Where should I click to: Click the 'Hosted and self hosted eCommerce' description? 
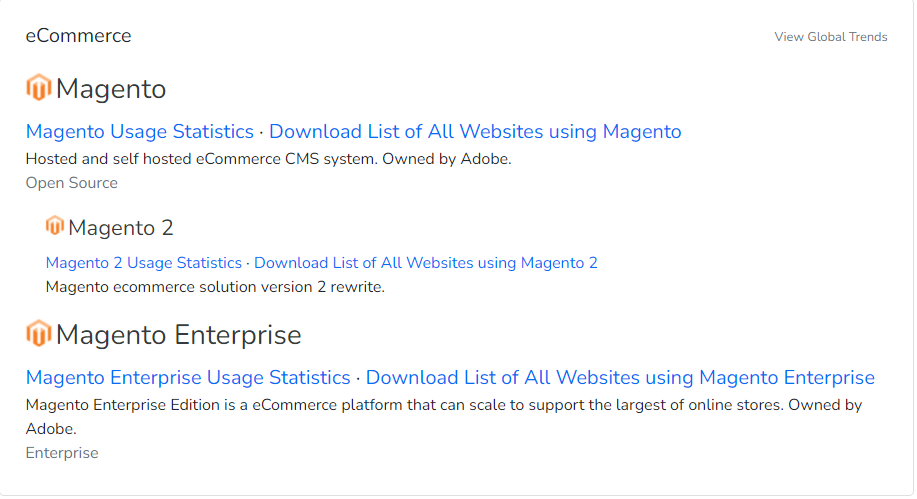point(268,158)
